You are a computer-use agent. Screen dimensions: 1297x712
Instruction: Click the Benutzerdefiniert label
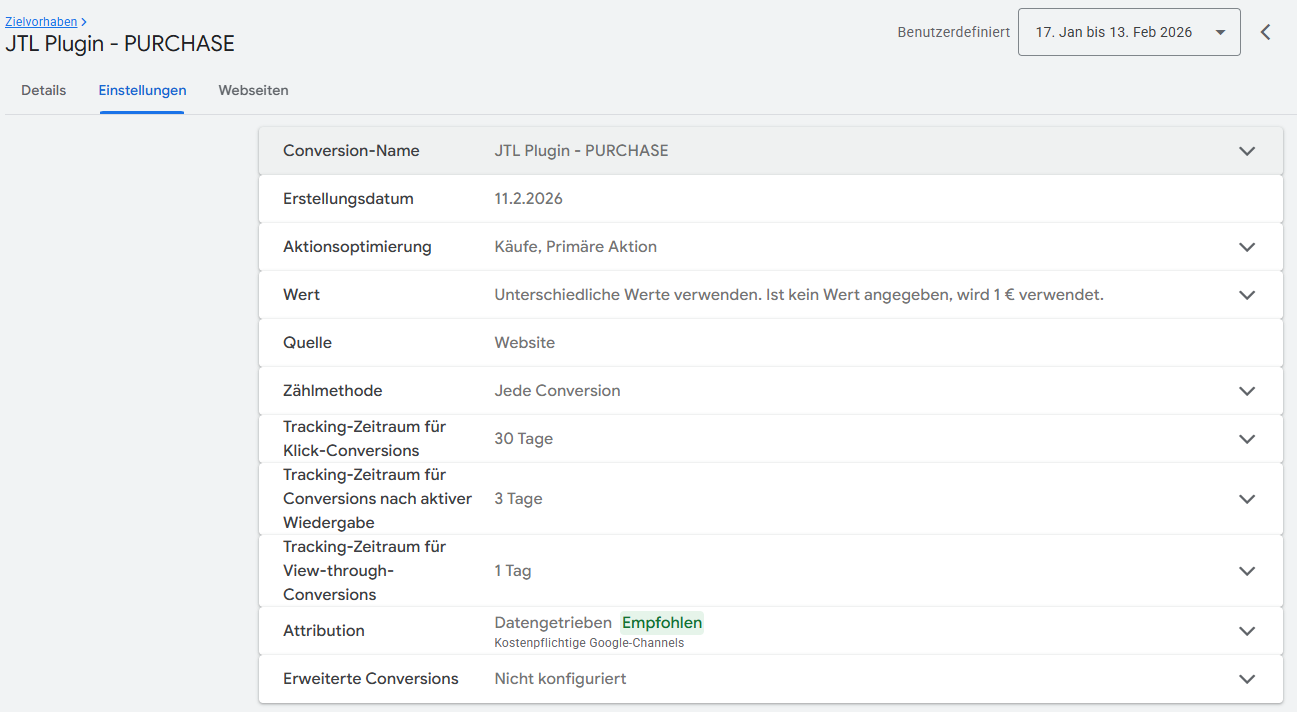953,32
